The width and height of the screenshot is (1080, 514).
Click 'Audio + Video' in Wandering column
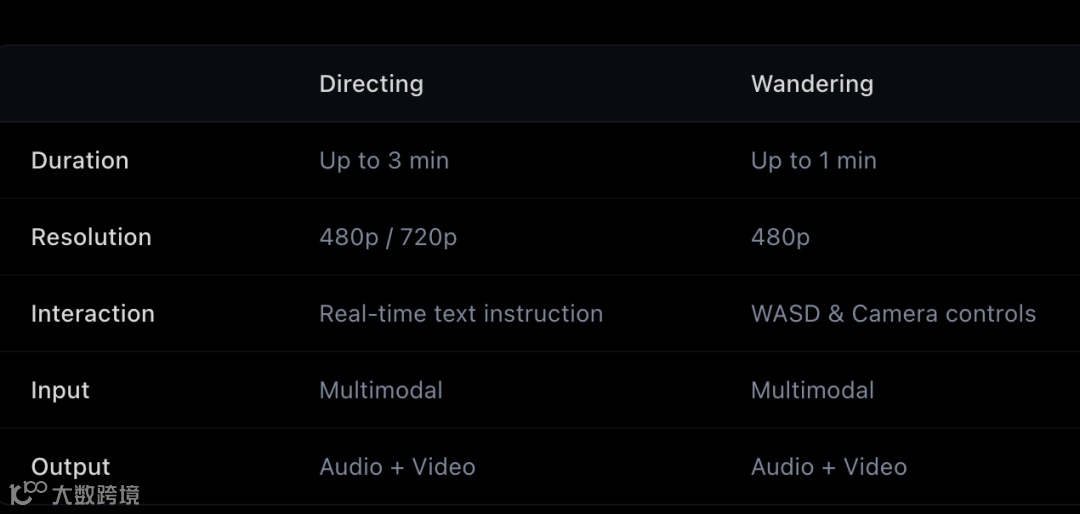click(829, 467)
